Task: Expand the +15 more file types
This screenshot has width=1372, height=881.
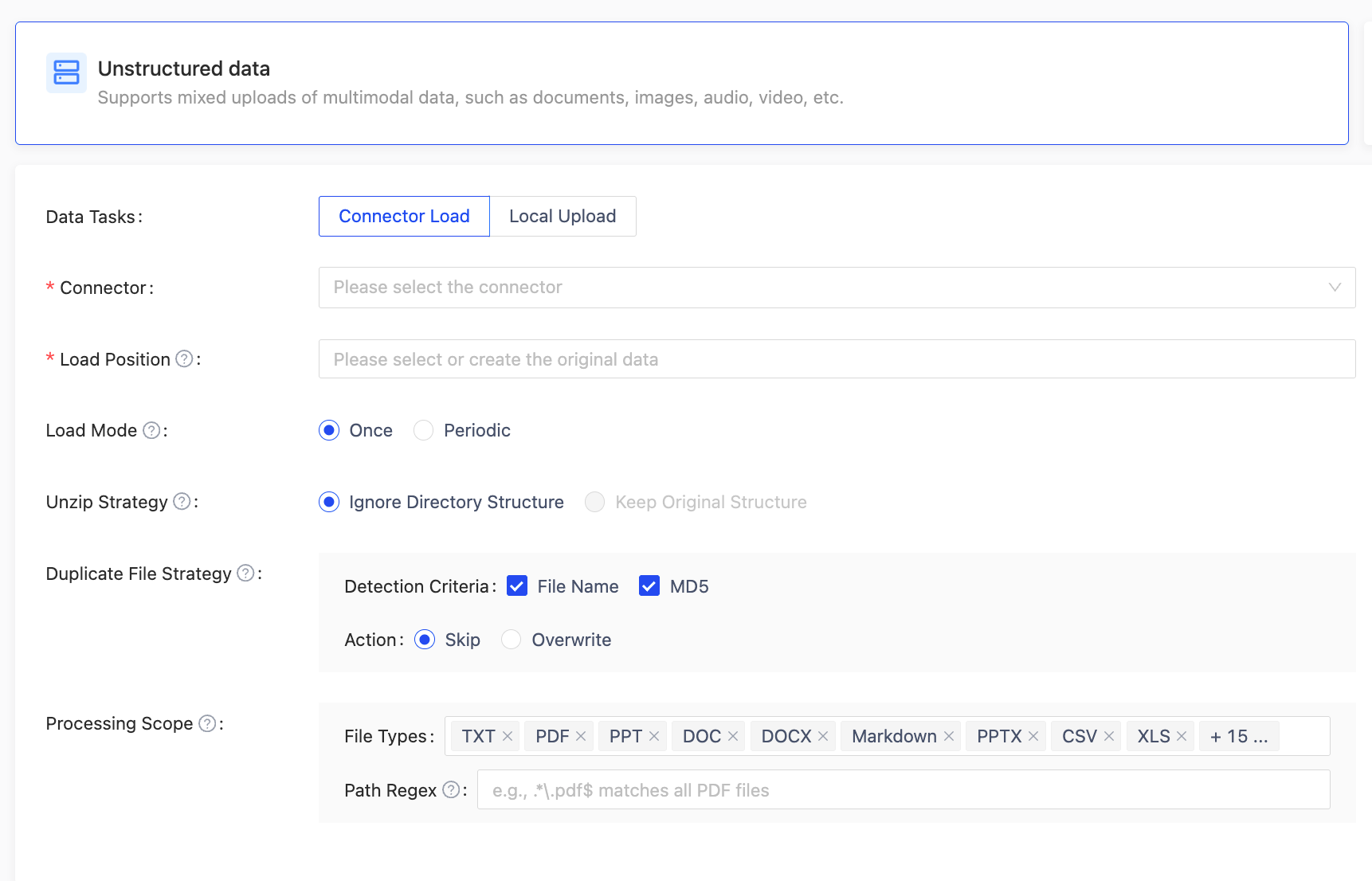Action: point(1238,737)
